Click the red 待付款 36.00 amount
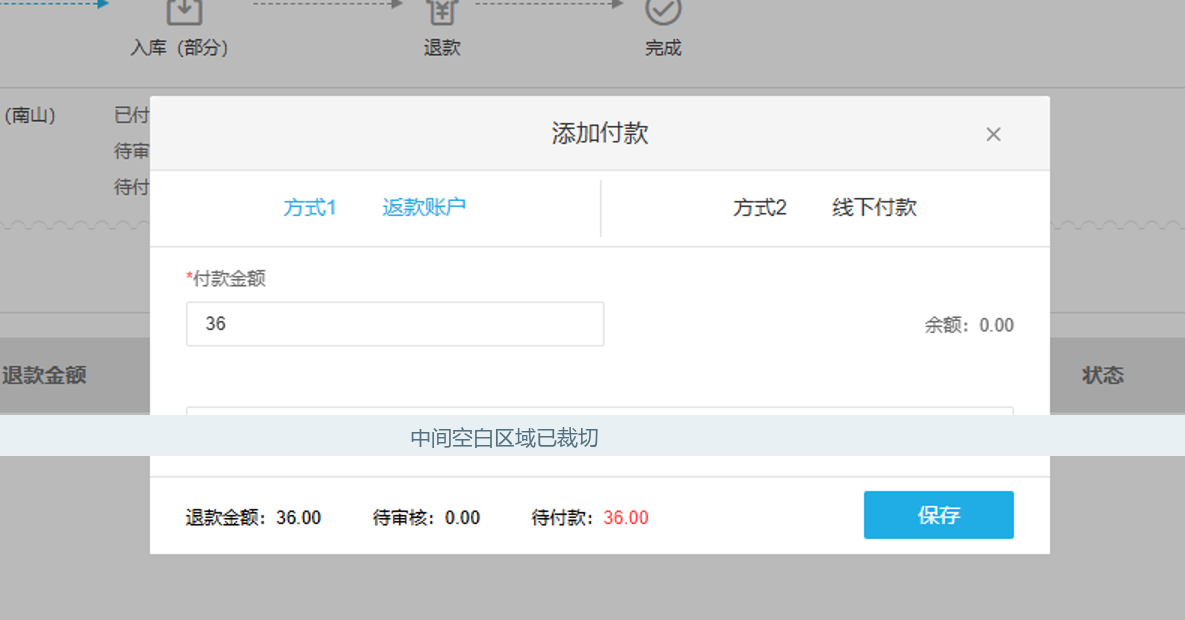The width and height of the screenshot is (1185, 620). click(x=626, y=518)
